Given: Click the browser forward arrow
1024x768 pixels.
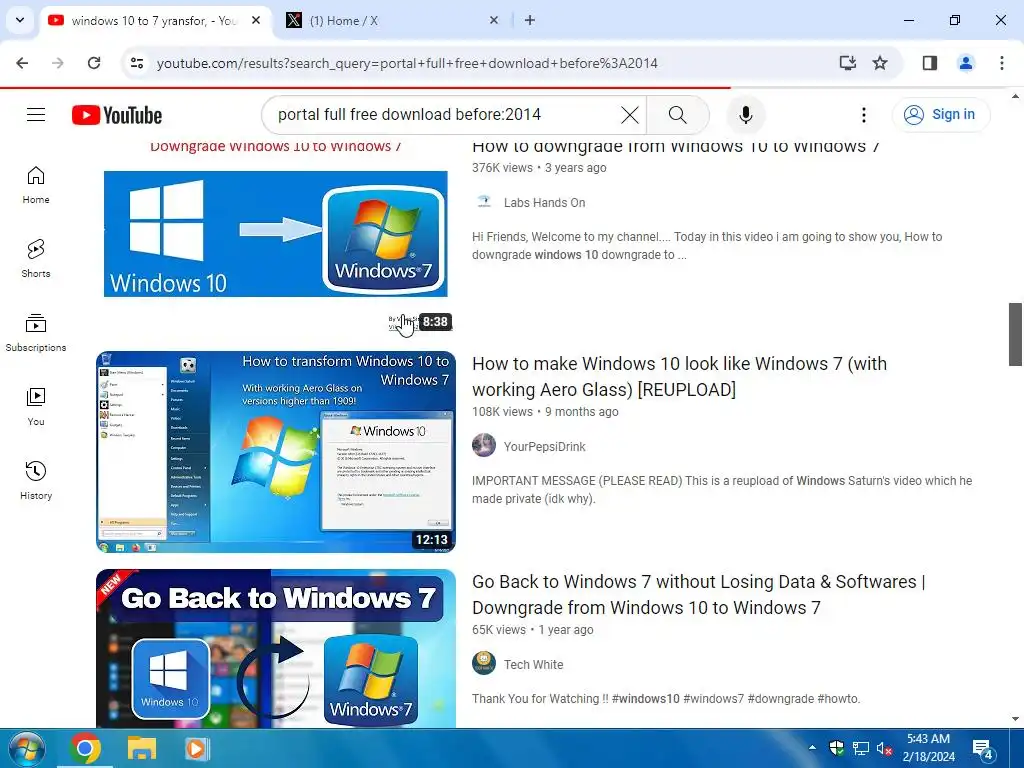Looking at the screenshot, I should coord(57,63).
